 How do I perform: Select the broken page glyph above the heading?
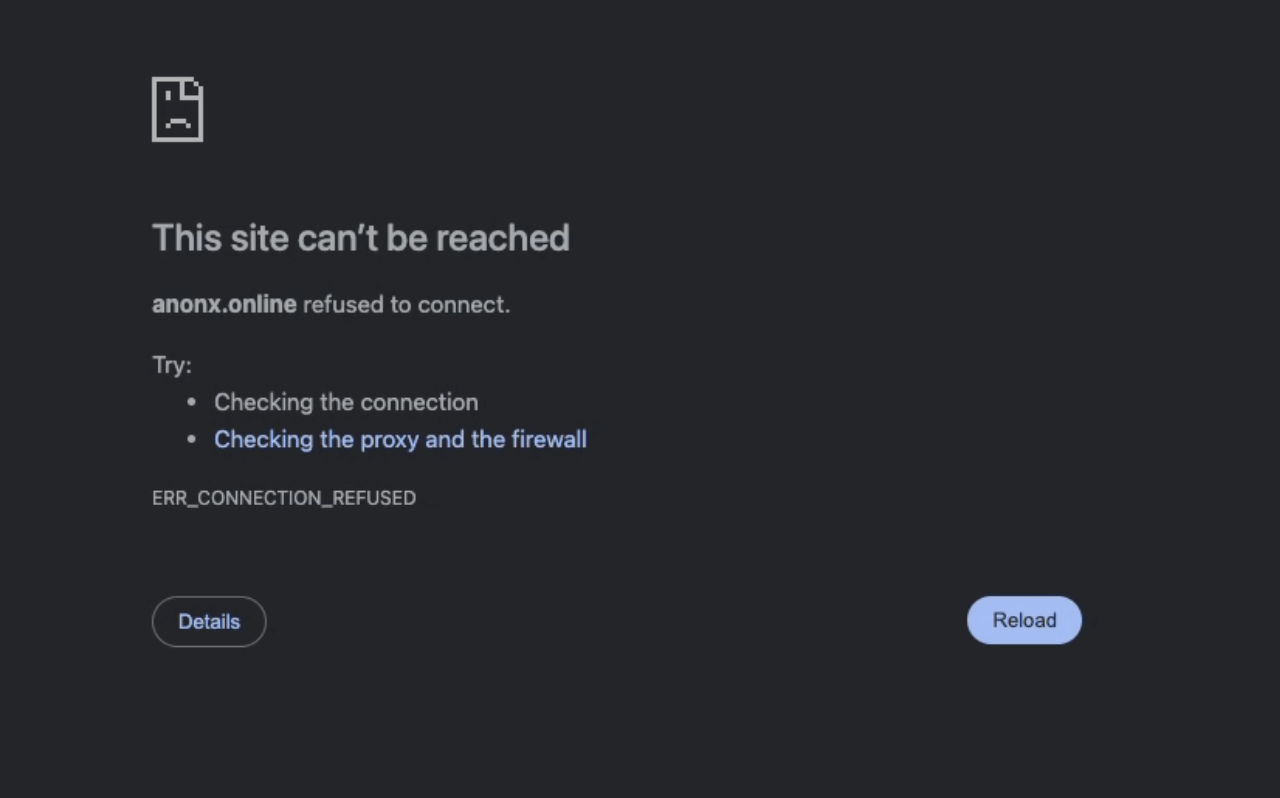[177, 110]
